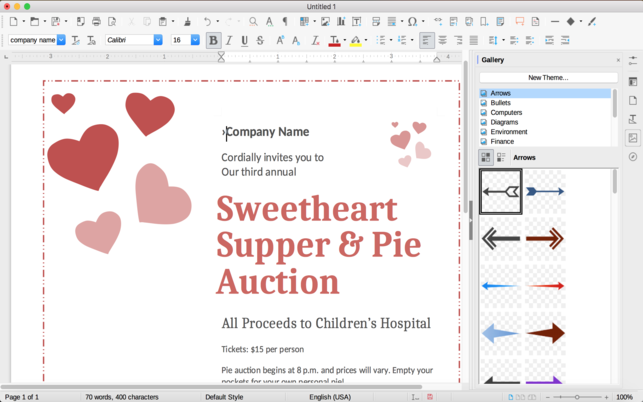643x402 pixels.
Task: Click the yellow highlighting color button
Action: pyautogui.click(x=356, y=40)
